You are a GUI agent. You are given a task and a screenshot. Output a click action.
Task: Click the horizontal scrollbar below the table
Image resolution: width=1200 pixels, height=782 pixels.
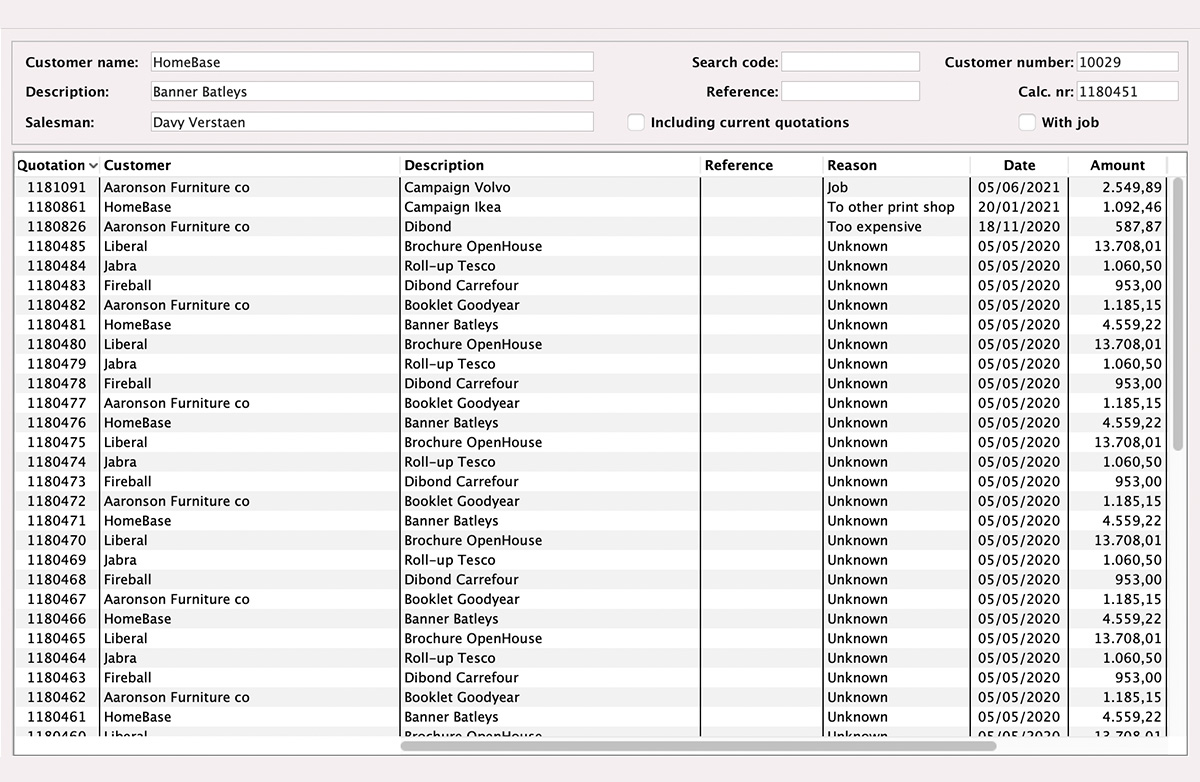(x=698, y=745)
